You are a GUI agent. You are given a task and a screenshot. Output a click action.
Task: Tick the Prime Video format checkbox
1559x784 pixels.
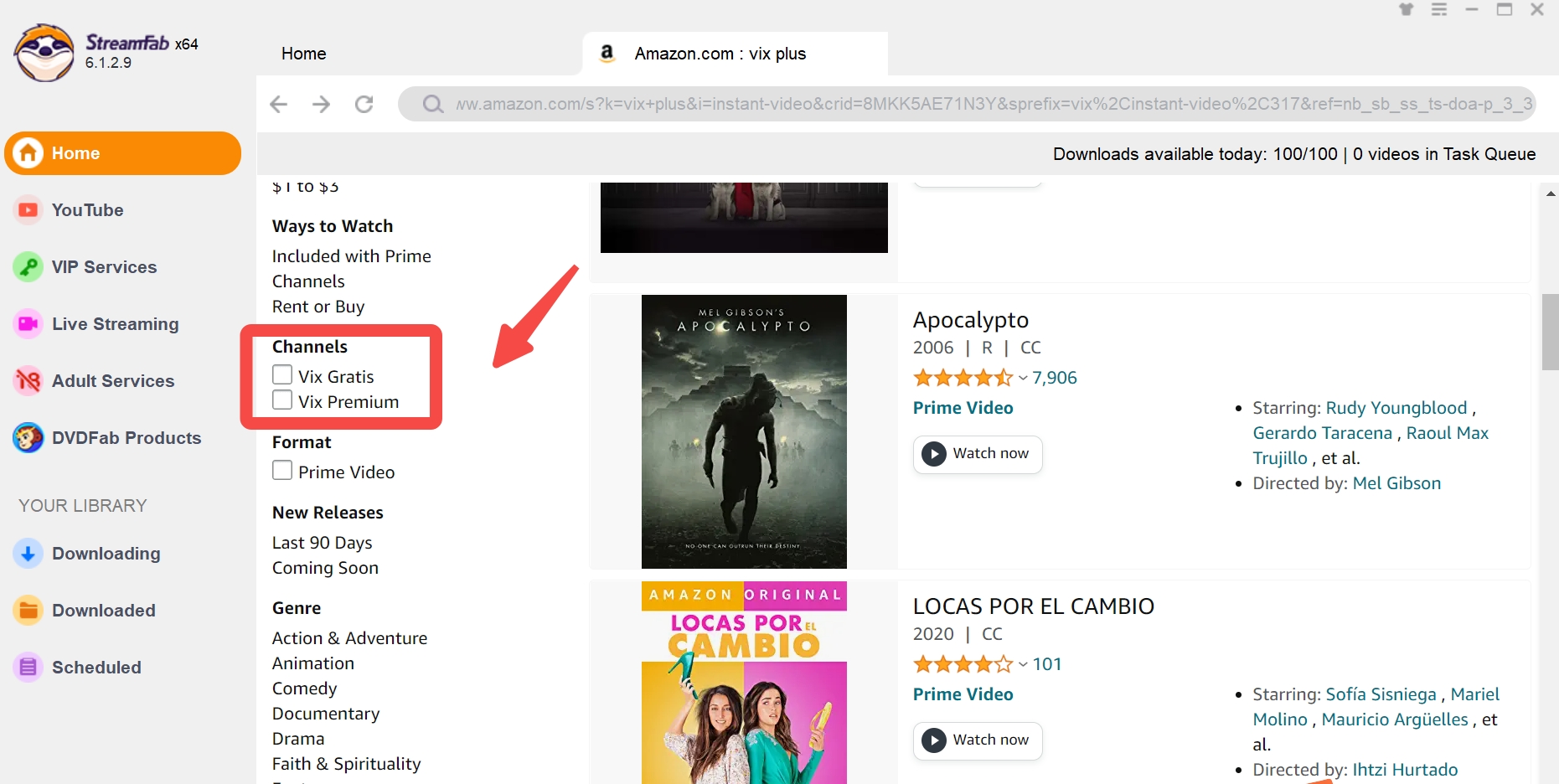coord(282,470)
